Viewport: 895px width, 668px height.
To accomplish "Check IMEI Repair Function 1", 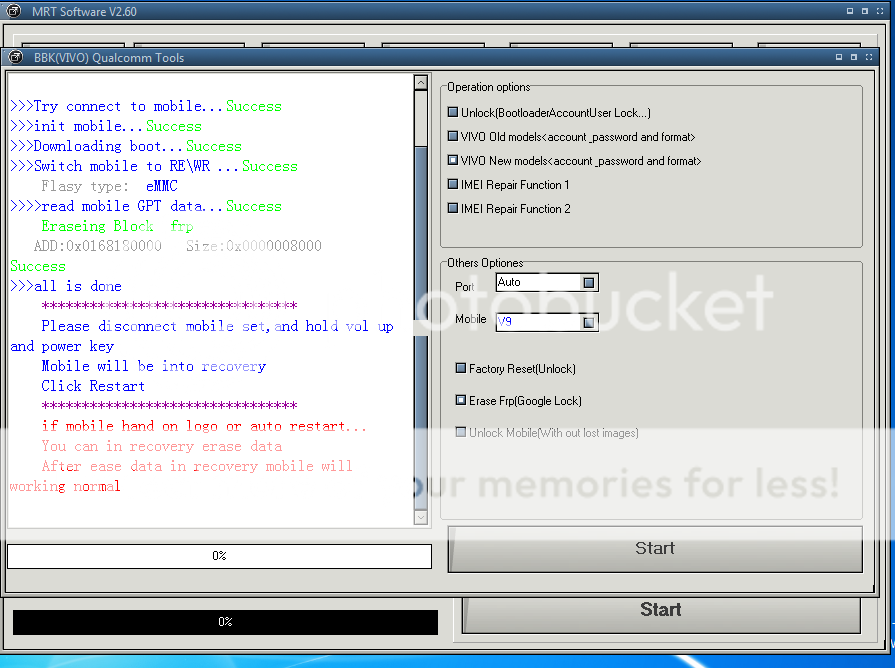I will 453,185.
